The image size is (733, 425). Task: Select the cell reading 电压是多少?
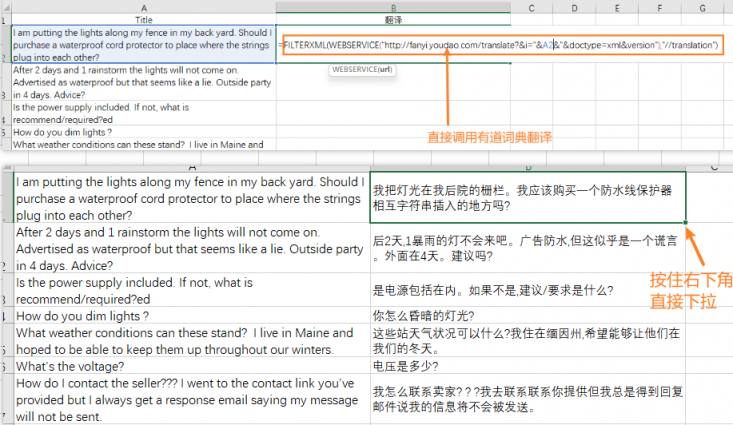coord(528,366)
